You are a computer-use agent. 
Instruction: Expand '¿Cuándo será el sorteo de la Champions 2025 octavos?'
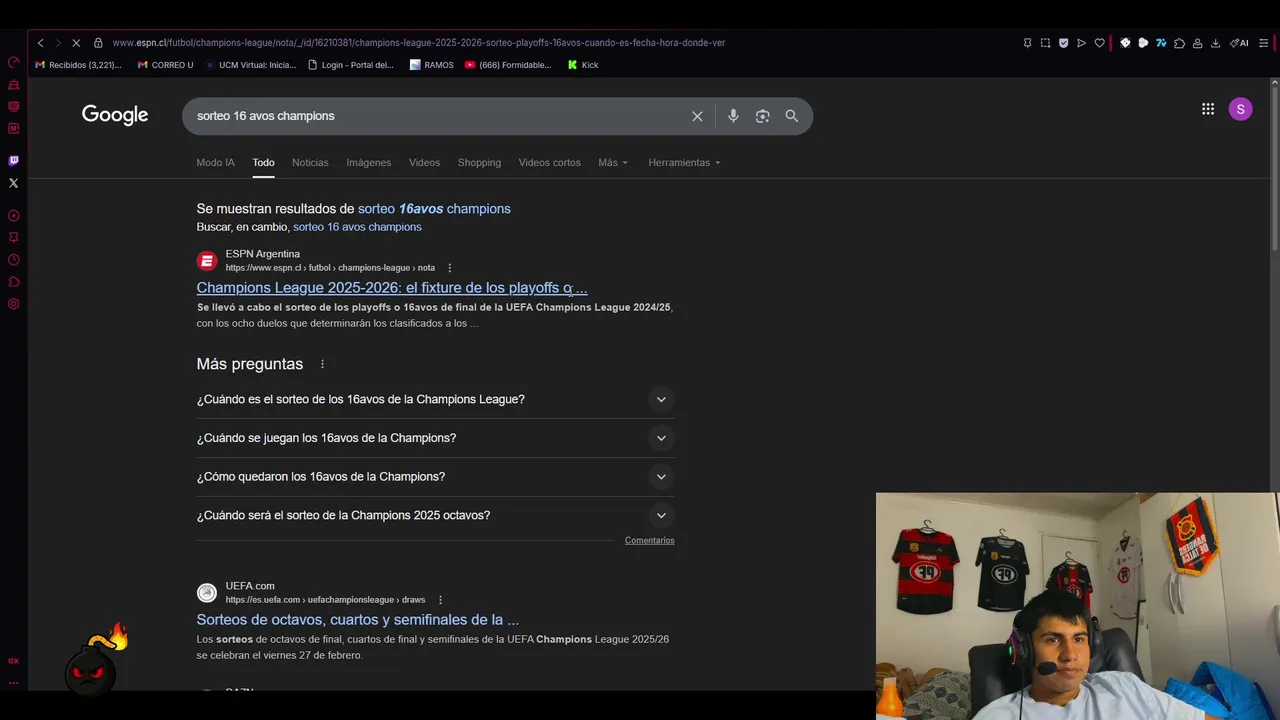[435, 515]
